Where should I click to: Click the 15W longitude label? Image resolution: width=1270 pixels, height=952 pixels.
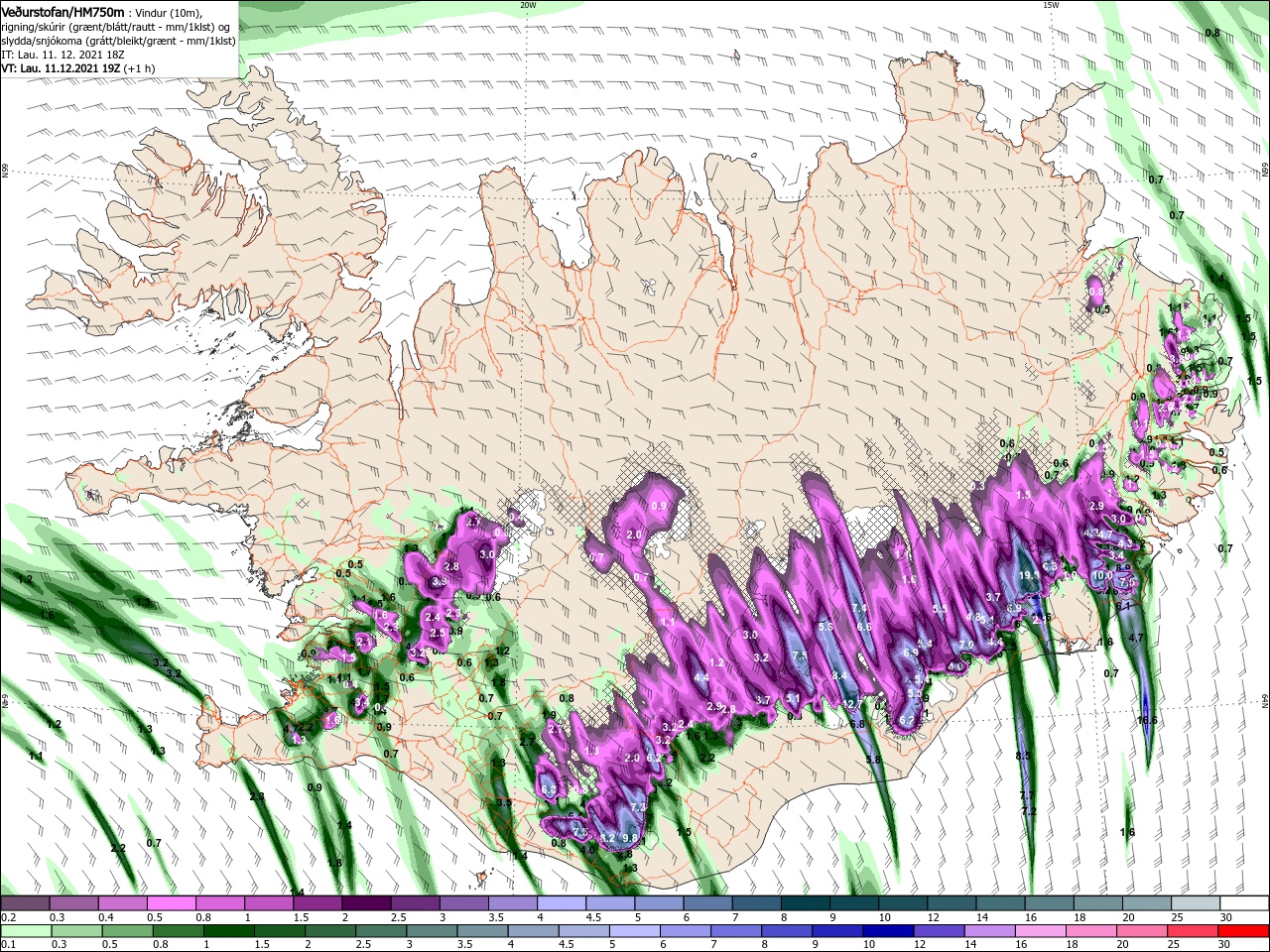(x=1051, y=4)
